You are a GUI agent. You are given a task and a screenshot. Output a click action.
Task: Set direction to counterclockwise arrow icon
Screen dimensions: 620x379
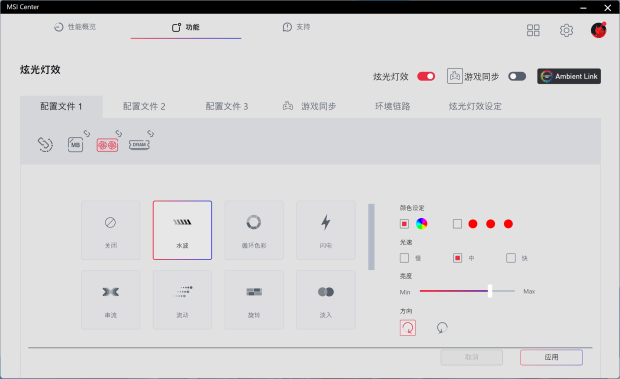point(442,328)
